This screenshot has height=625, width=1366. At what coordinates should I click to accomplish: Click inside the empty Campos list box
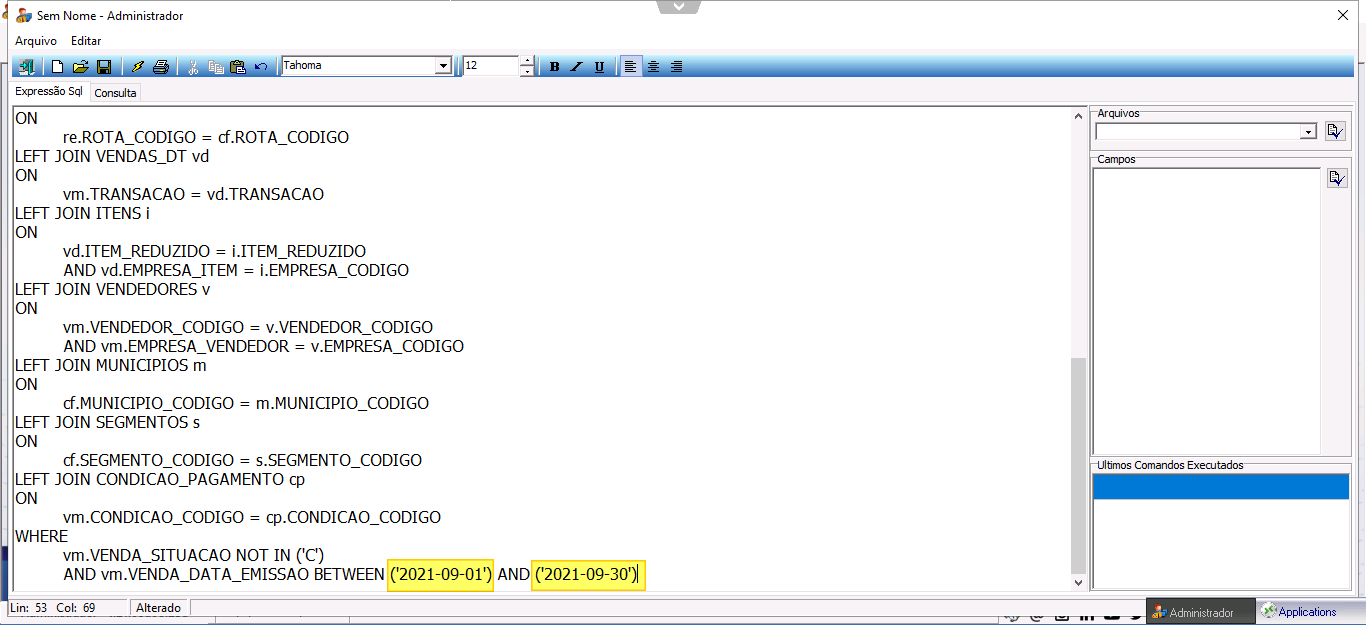[1207, 311]
